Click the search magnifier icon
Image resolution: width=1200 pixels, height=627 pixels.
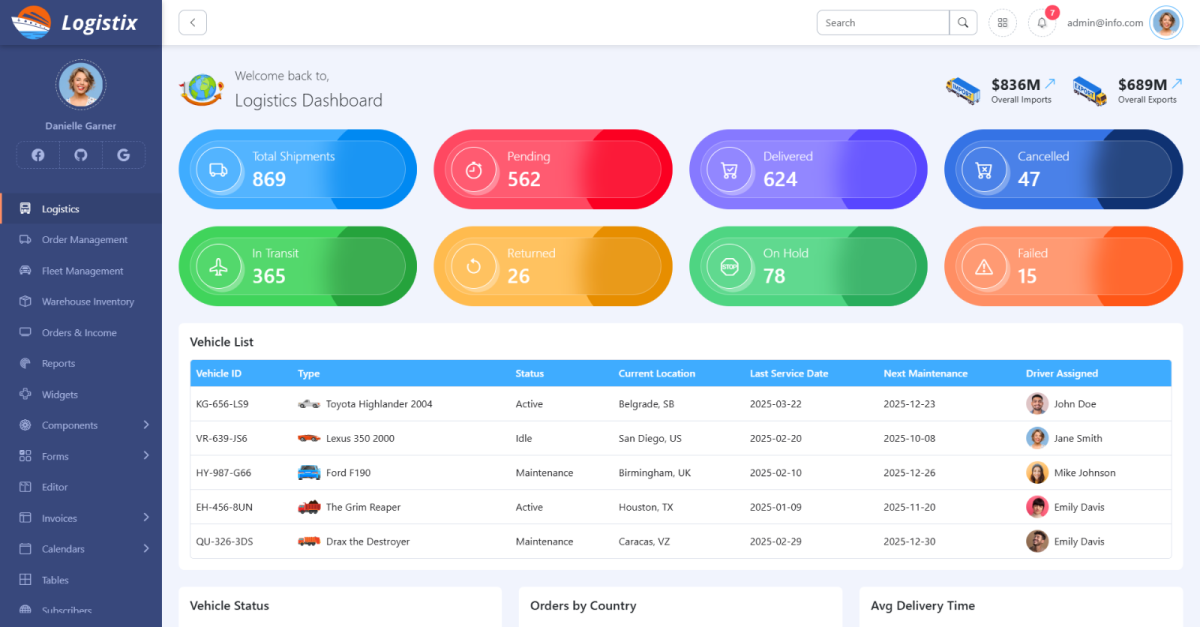point(963,23)
